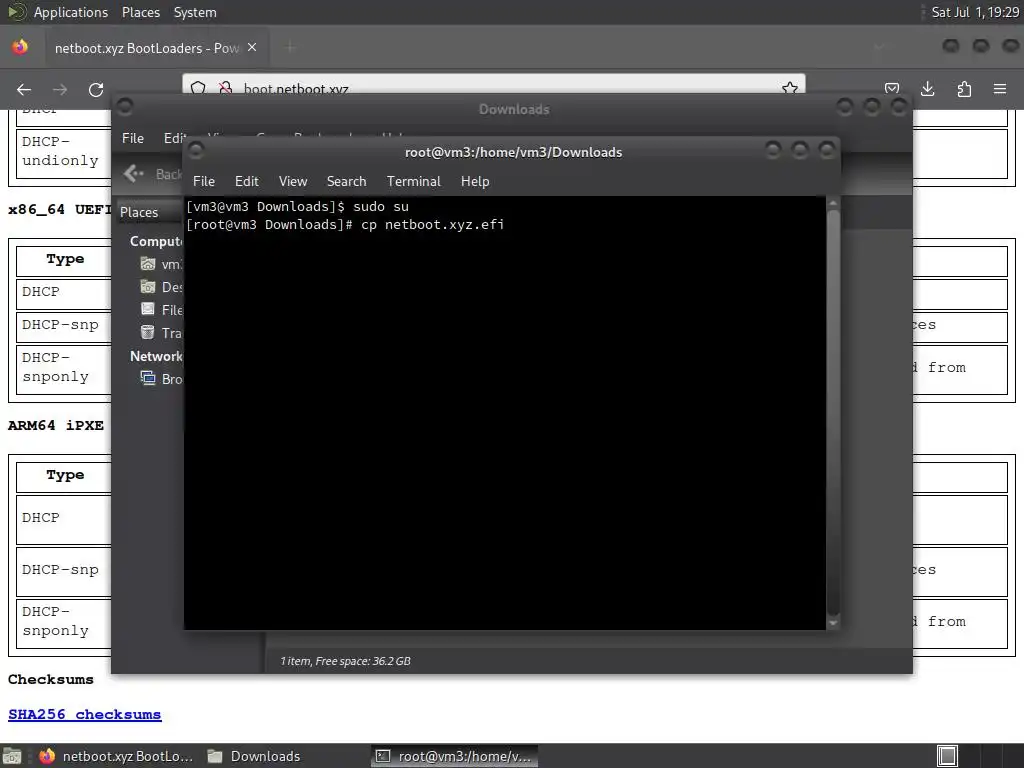Open Applications menu in top panel
The width and height of the screenshot is (1024, 768).
(x=71, y=12)
